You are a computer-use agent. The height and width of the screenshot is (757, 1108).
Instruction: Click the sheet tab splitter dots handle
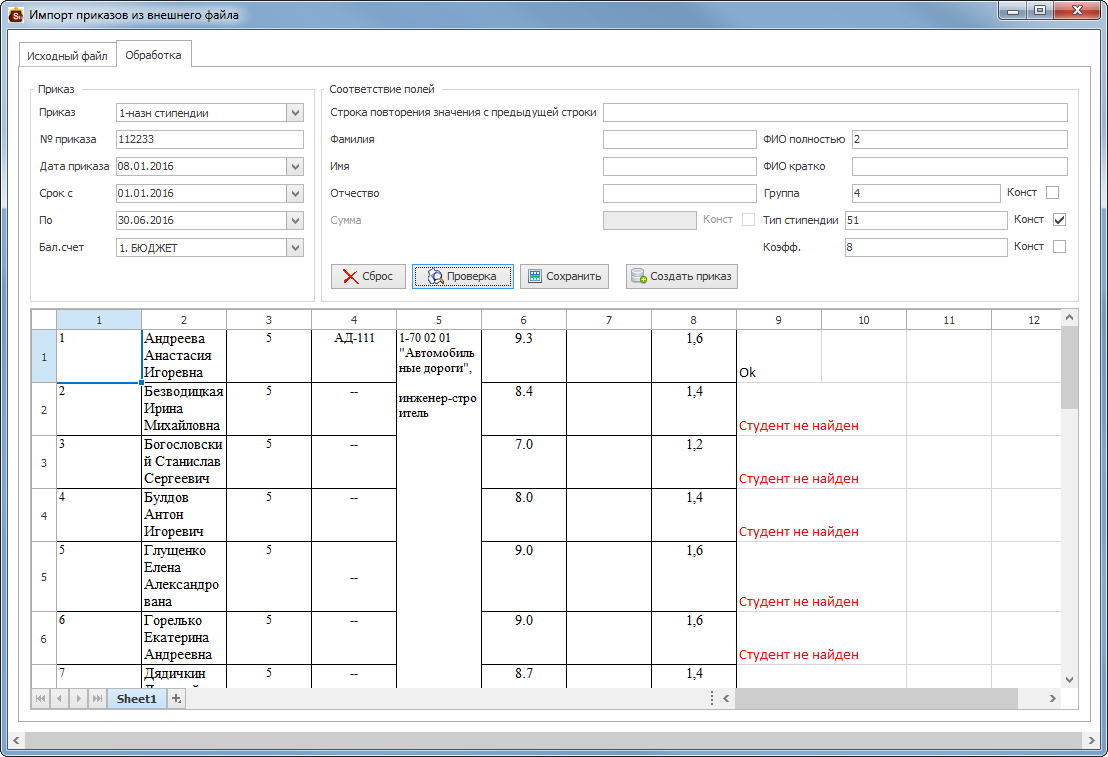711,698
